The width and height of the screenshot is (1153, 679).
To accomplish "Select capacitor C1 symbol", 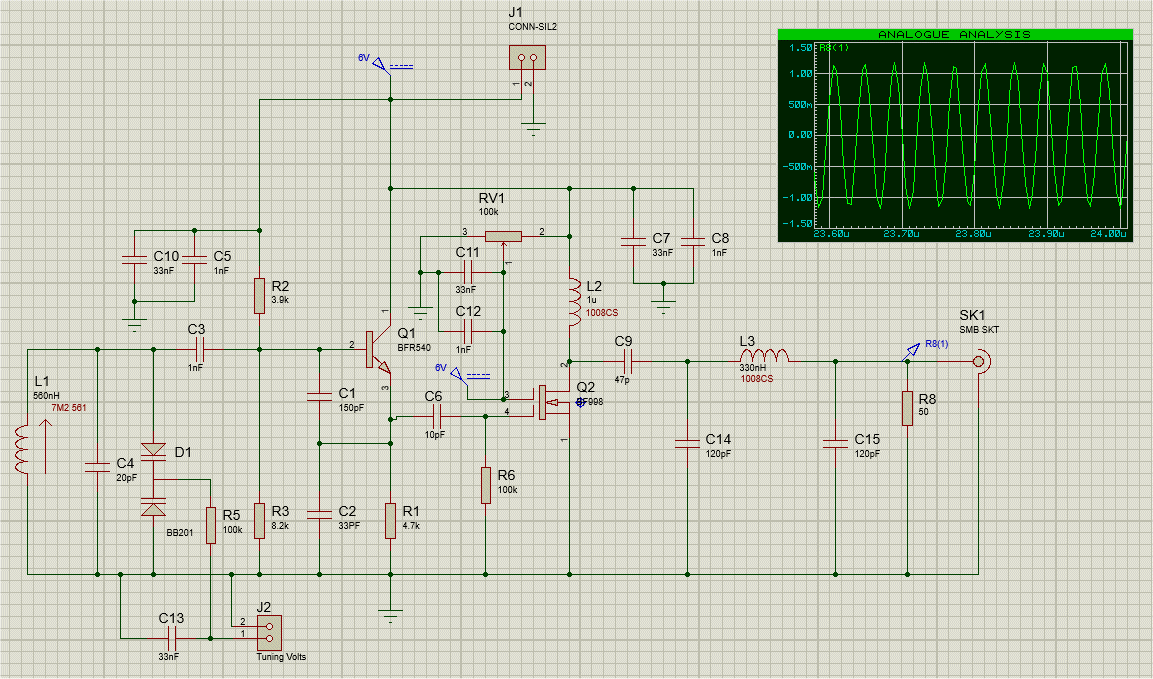I will pyautogui.click(x=320, y=397).
